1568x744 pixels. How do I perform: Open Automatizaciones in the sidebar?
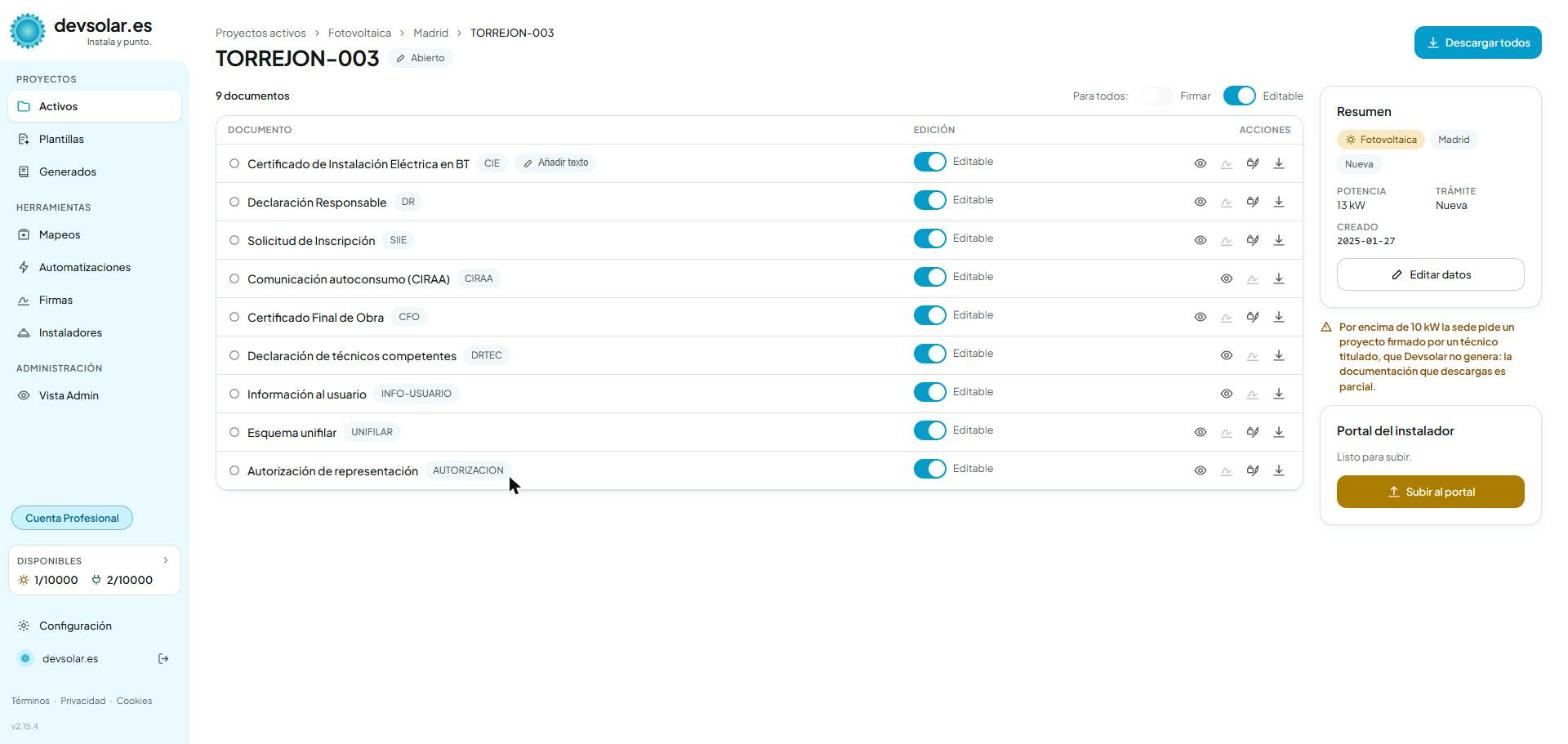pyautogui.click(x=95, y=267)
